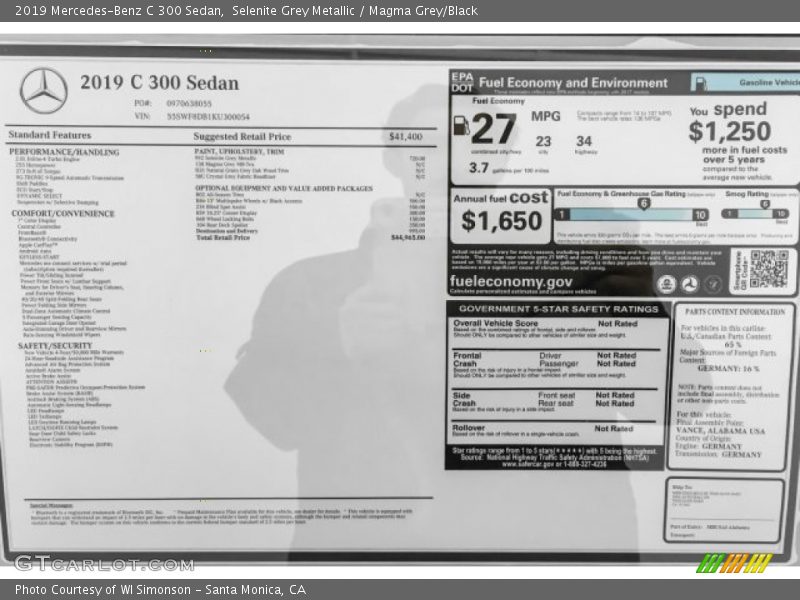800x600 pixels.
Task: Click the $41,400 retail price value
Action: point(406,137)
